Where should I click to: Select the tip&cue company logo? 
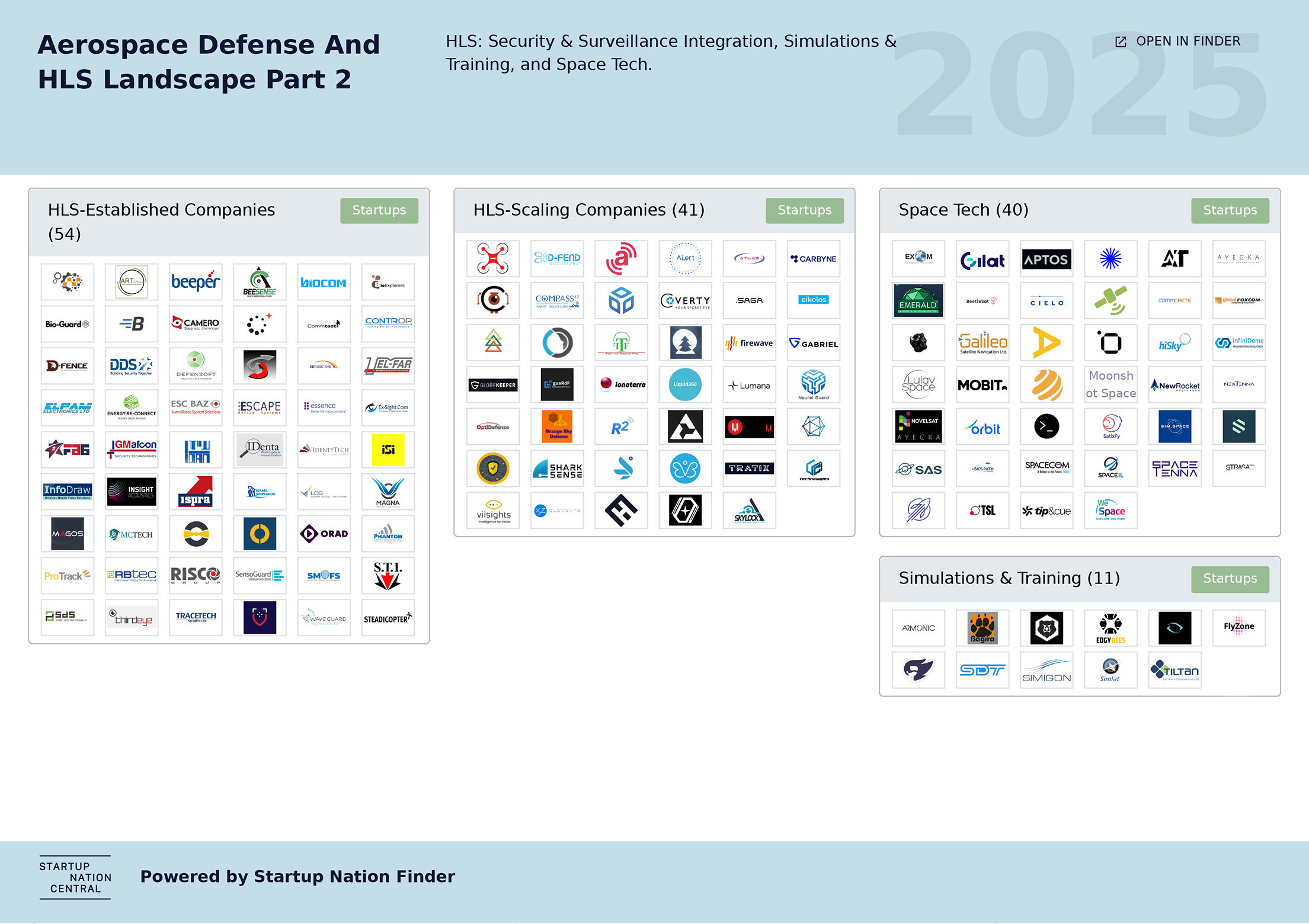(x=1046, y=511)
